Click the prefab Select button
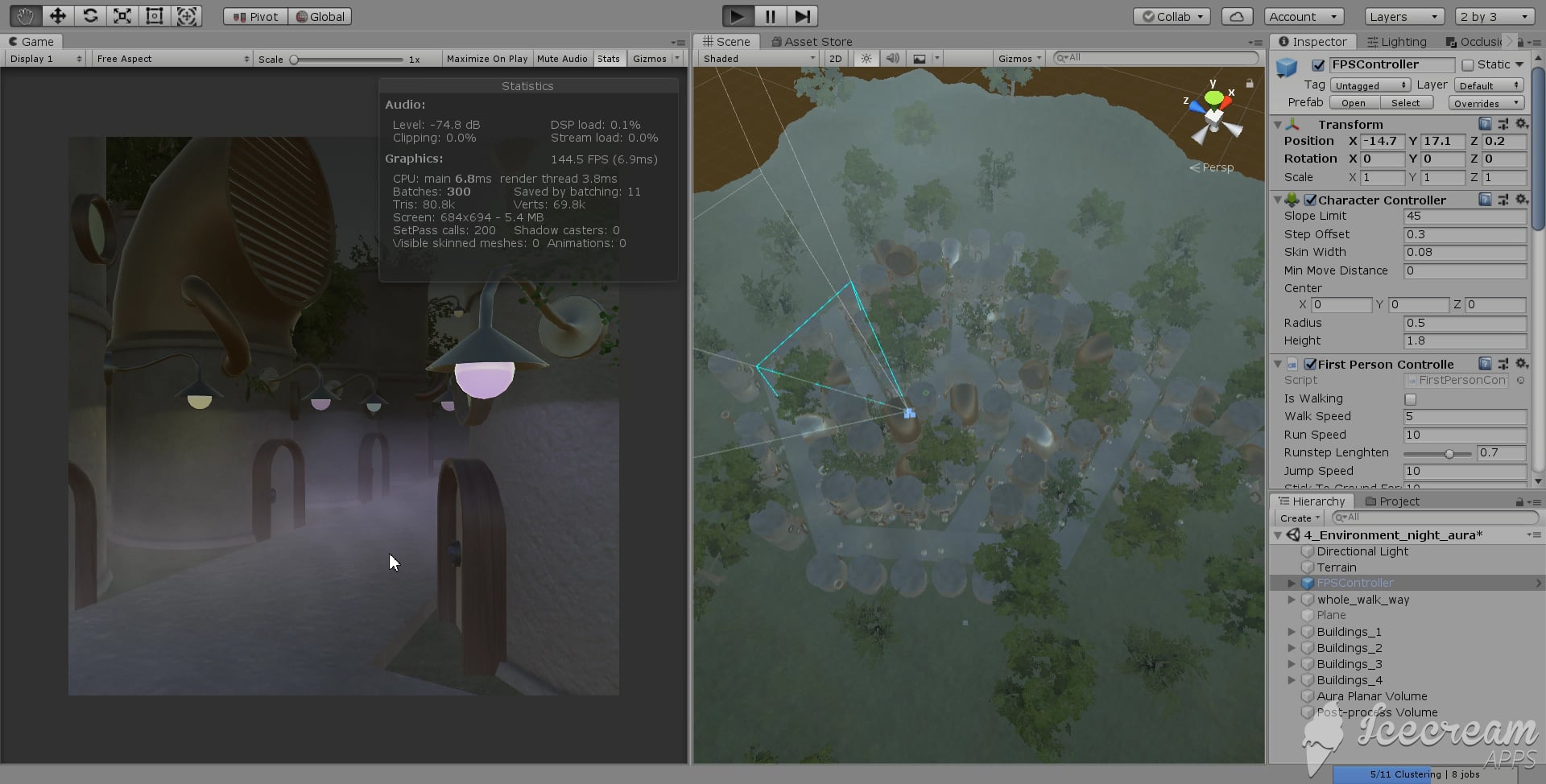1546x784 pixels. click(1407, 102)
